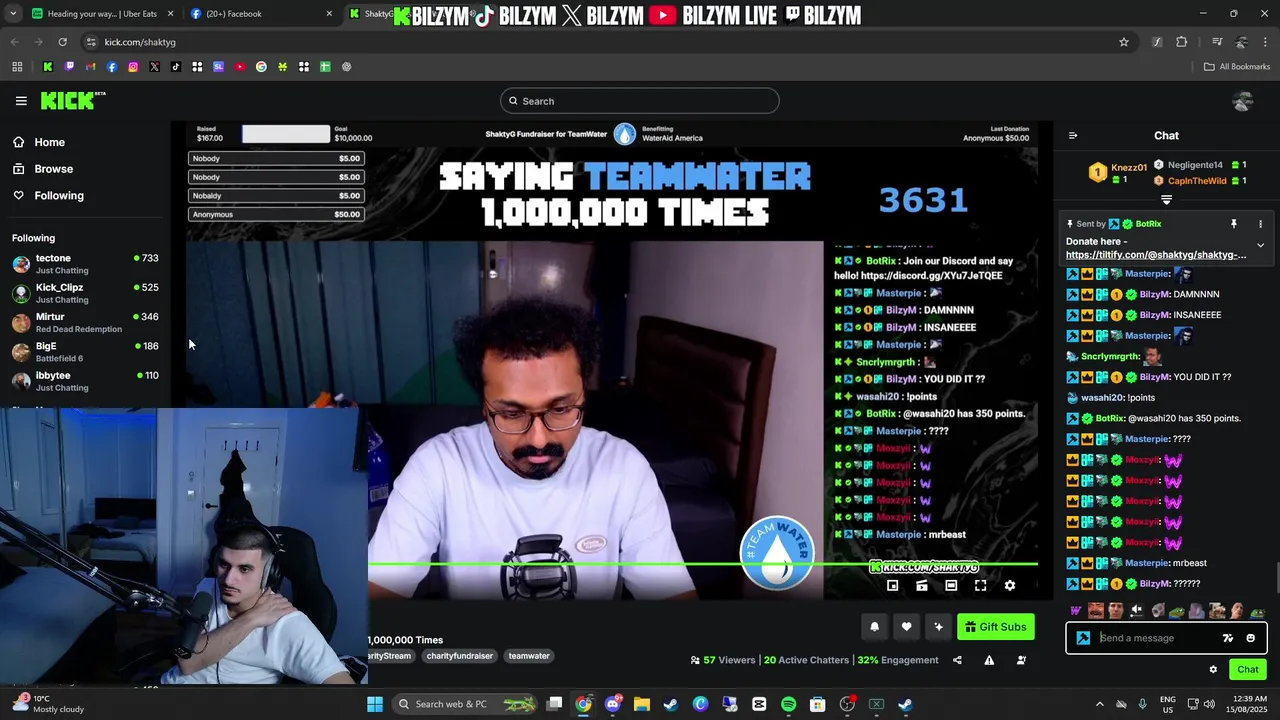Image resolution: width=1280 pixels, height=720 pixels.
Task: Share the stream via share icon
Action: click(957, 660)
